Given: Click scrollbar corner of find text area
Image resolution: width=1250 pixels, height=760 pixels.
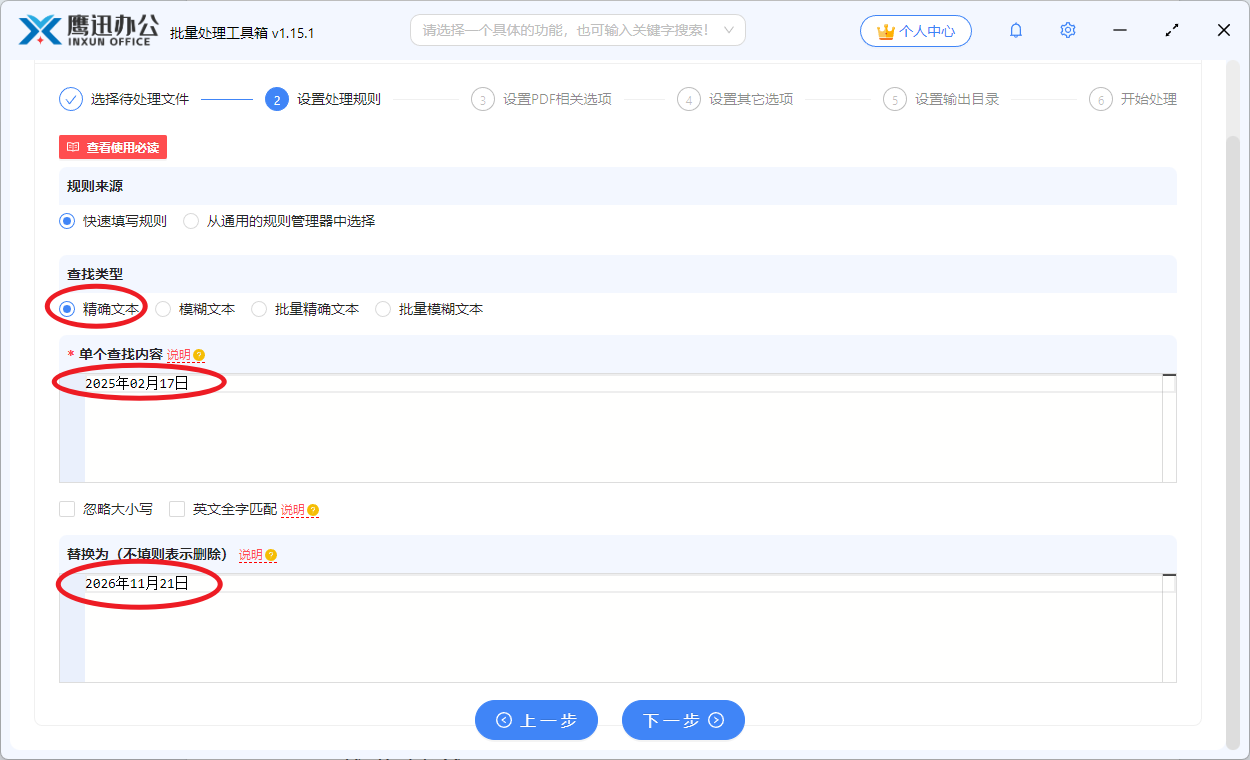Looking at the screenshot, I should click(x=1169, y=383).
